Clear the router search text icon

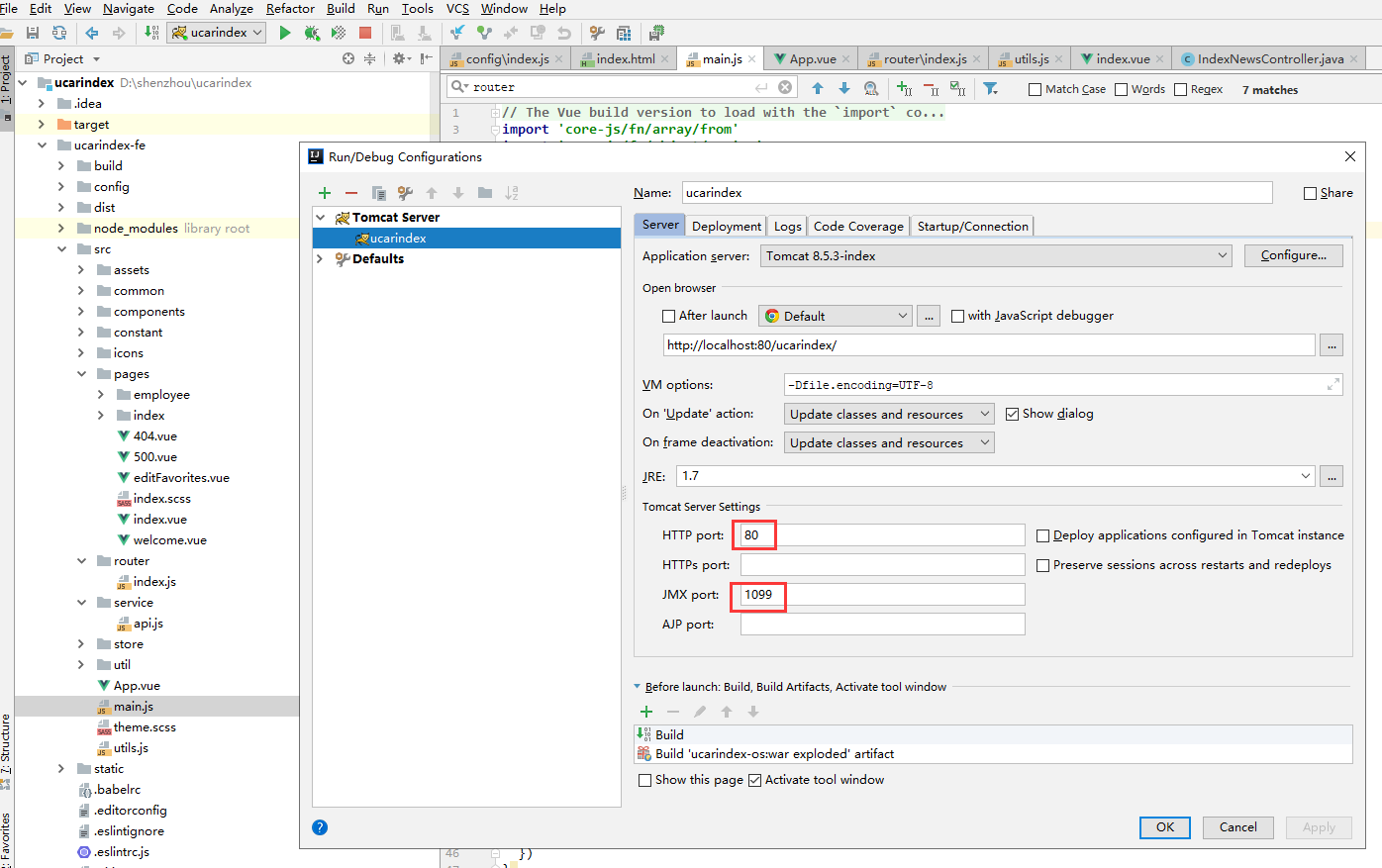tap(785, 87)
